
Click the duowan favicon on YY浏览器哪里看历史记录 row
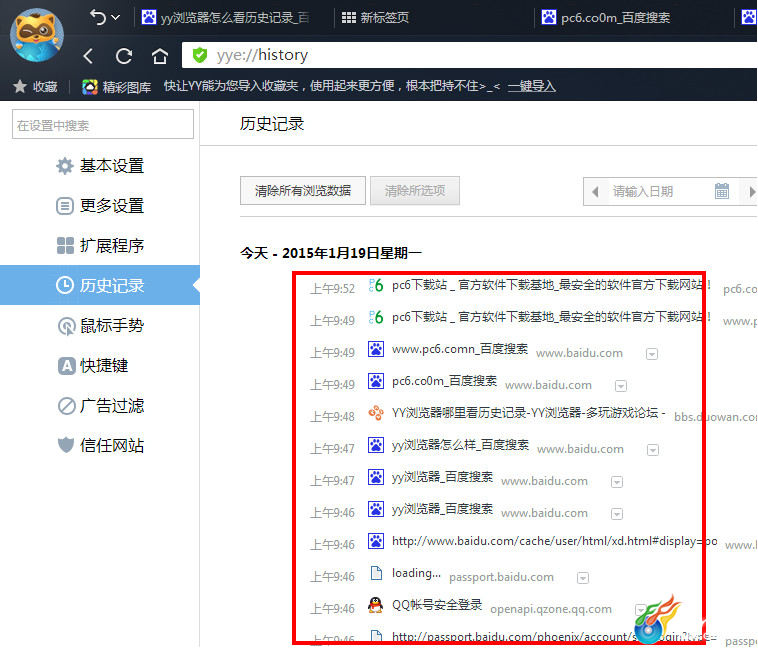pyautogui.click(x=376, y=413)
